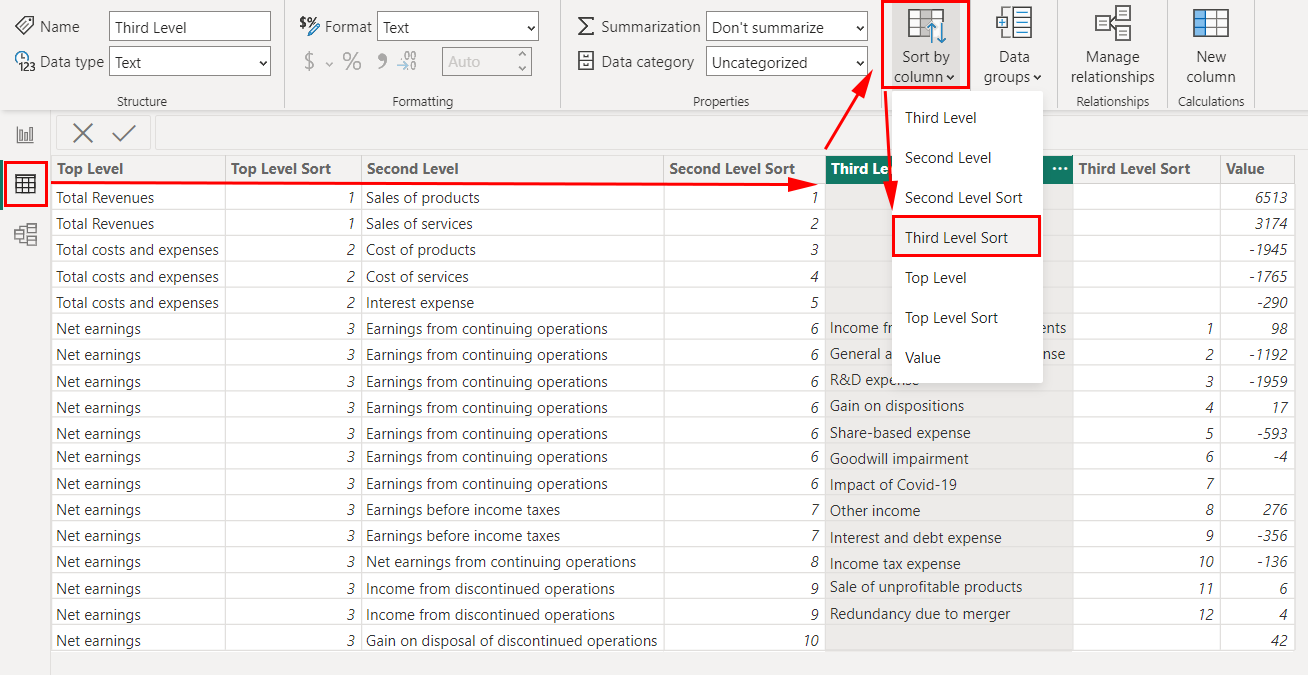Open Model view icon in sidebar
1308x675 pixels.
[25, 235]
